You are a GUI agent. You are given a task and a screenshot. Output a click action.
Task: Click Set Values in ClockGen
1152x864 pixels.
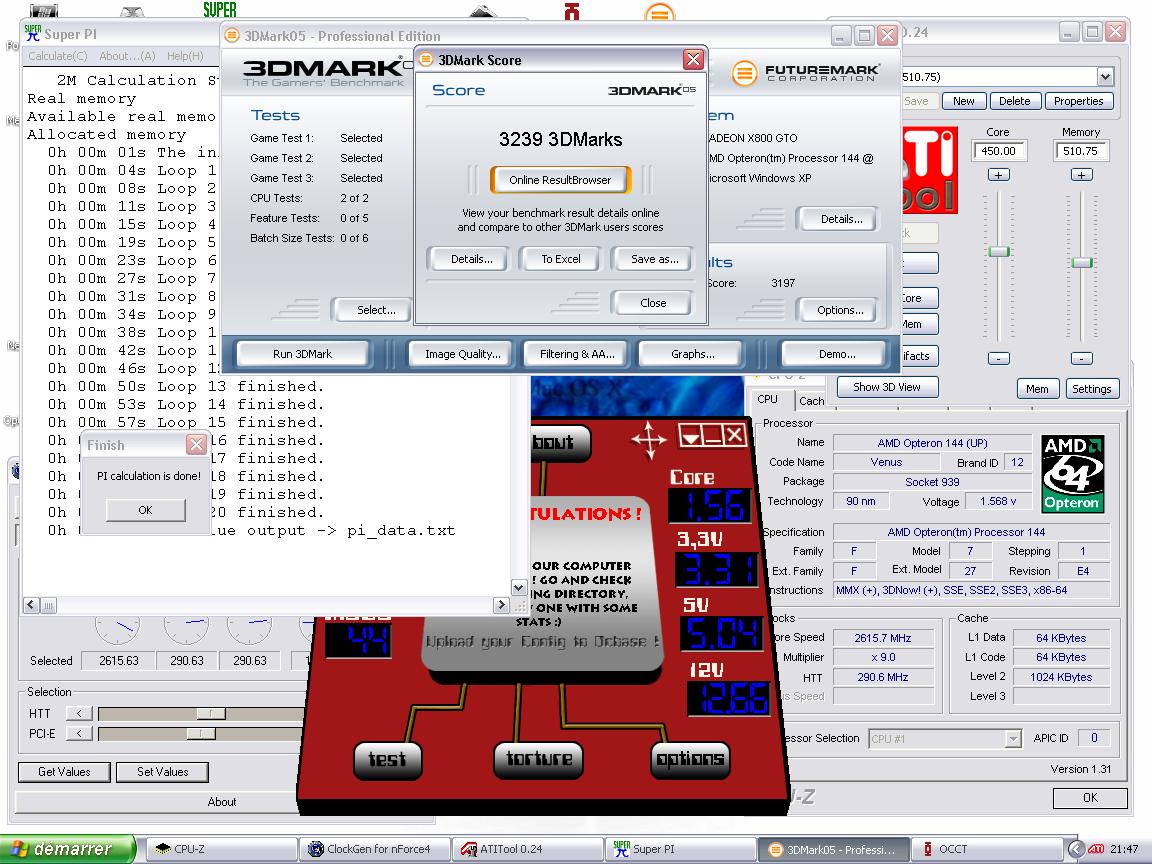point(162,772)
